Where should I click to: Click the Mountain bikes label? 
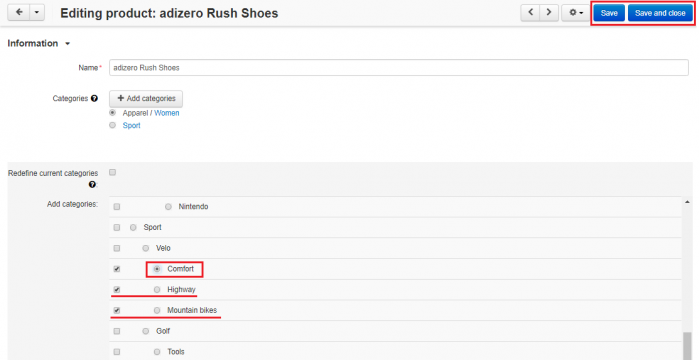click(192, 310)
